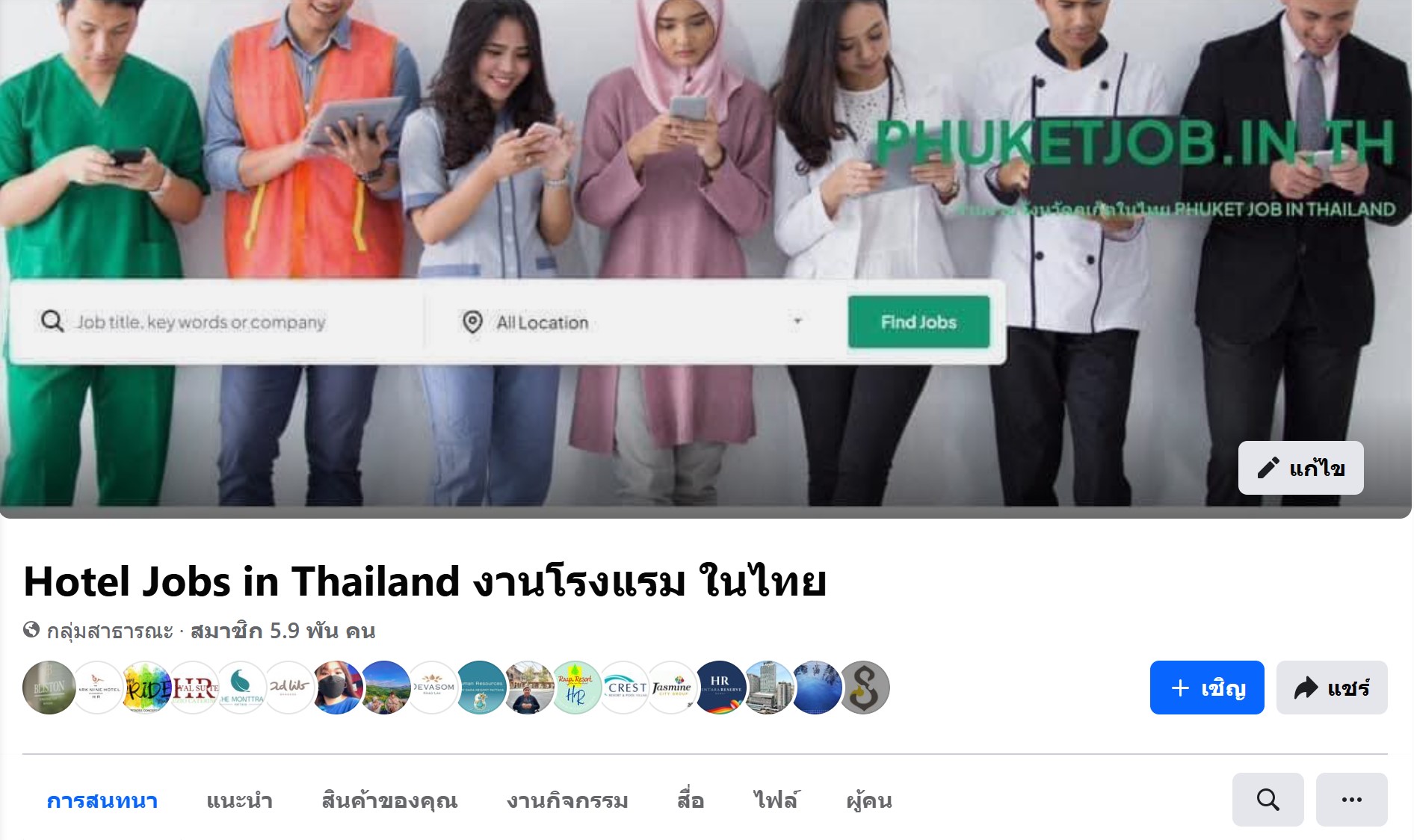Open the สินค้าของคุณ tab
Image resolution: width=1414 pixels, height=840 pixels.
tap(389, 800)
